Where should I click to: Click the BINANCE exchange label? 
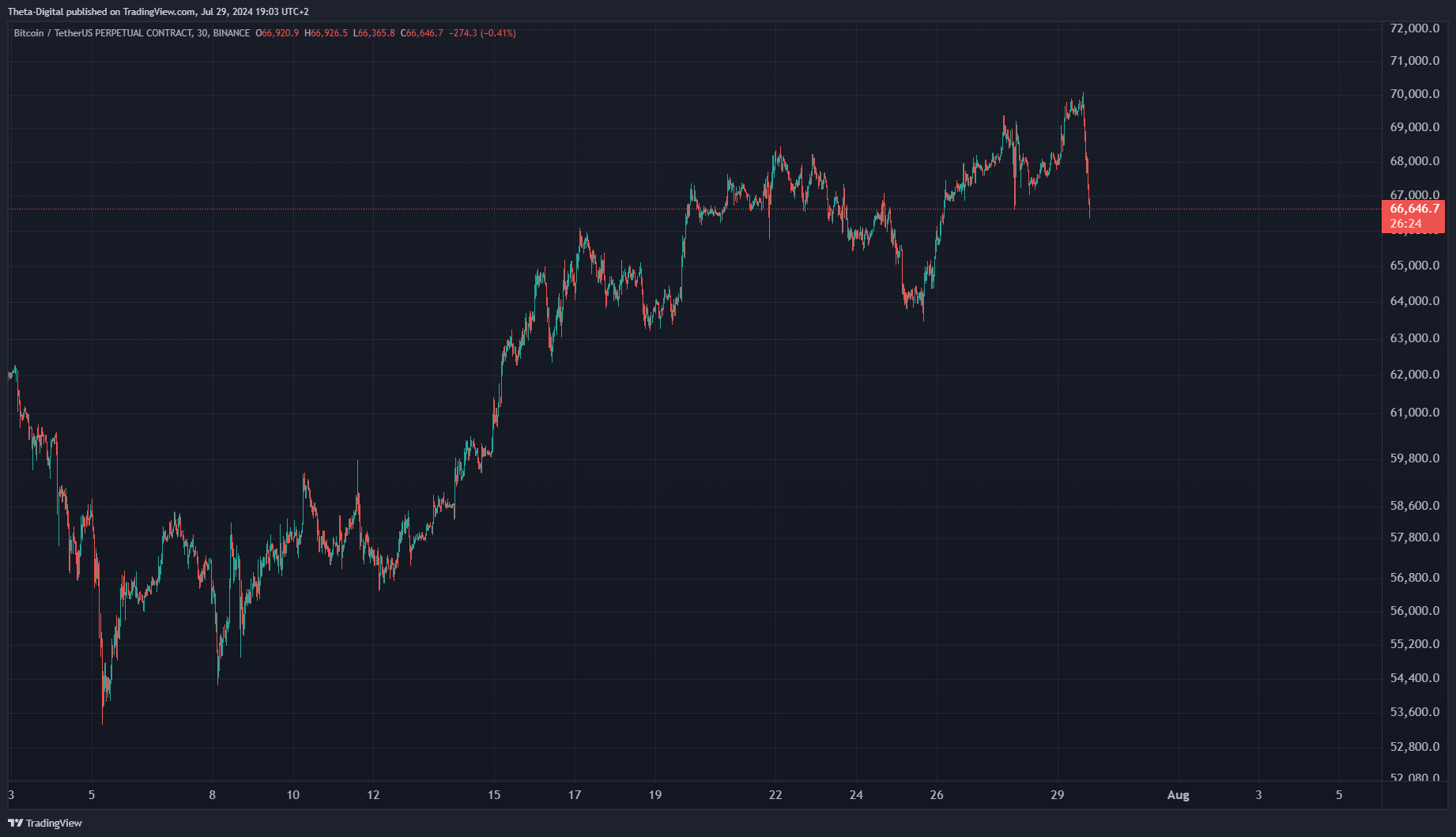pyautogui.click(x=232, y=33)
